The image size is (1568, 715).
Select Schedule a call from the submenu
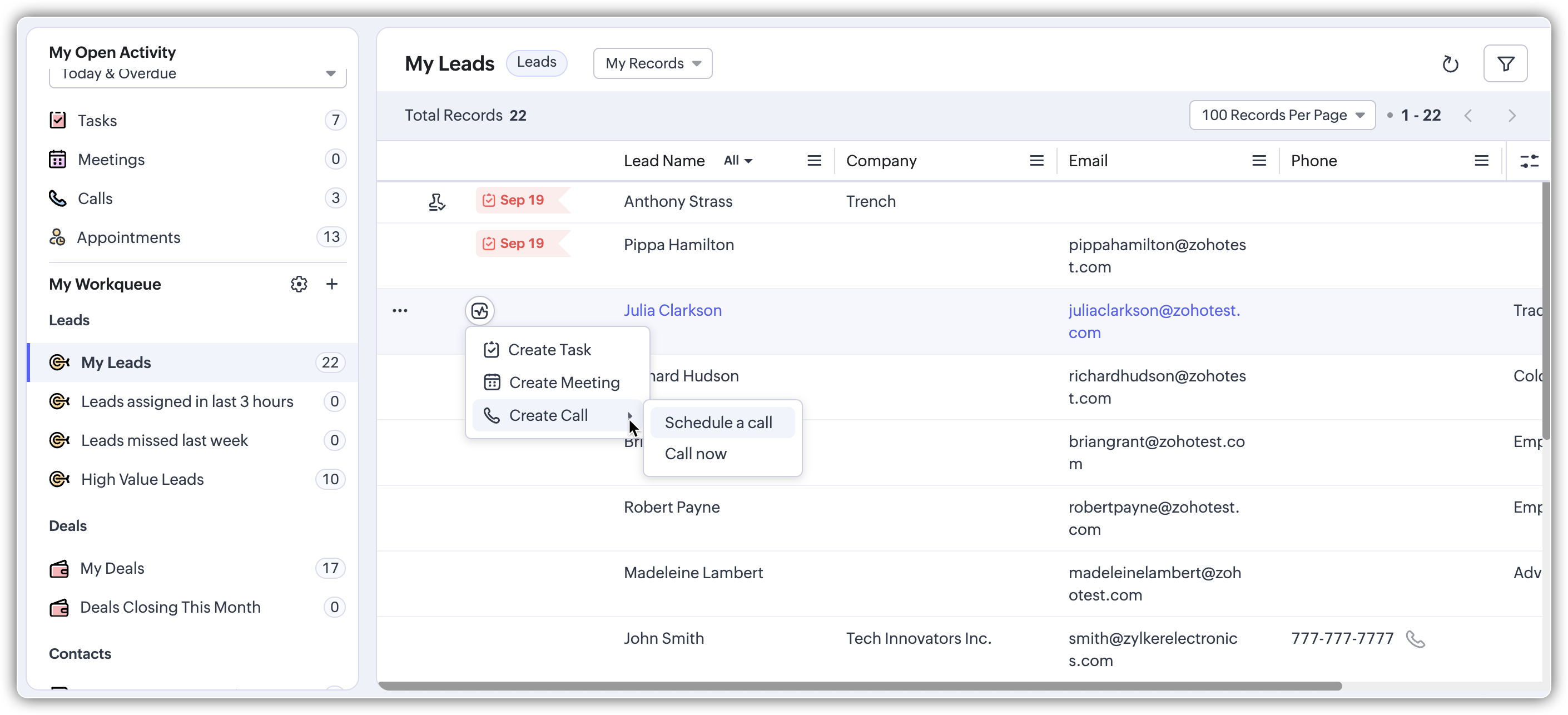pos(718,423)
